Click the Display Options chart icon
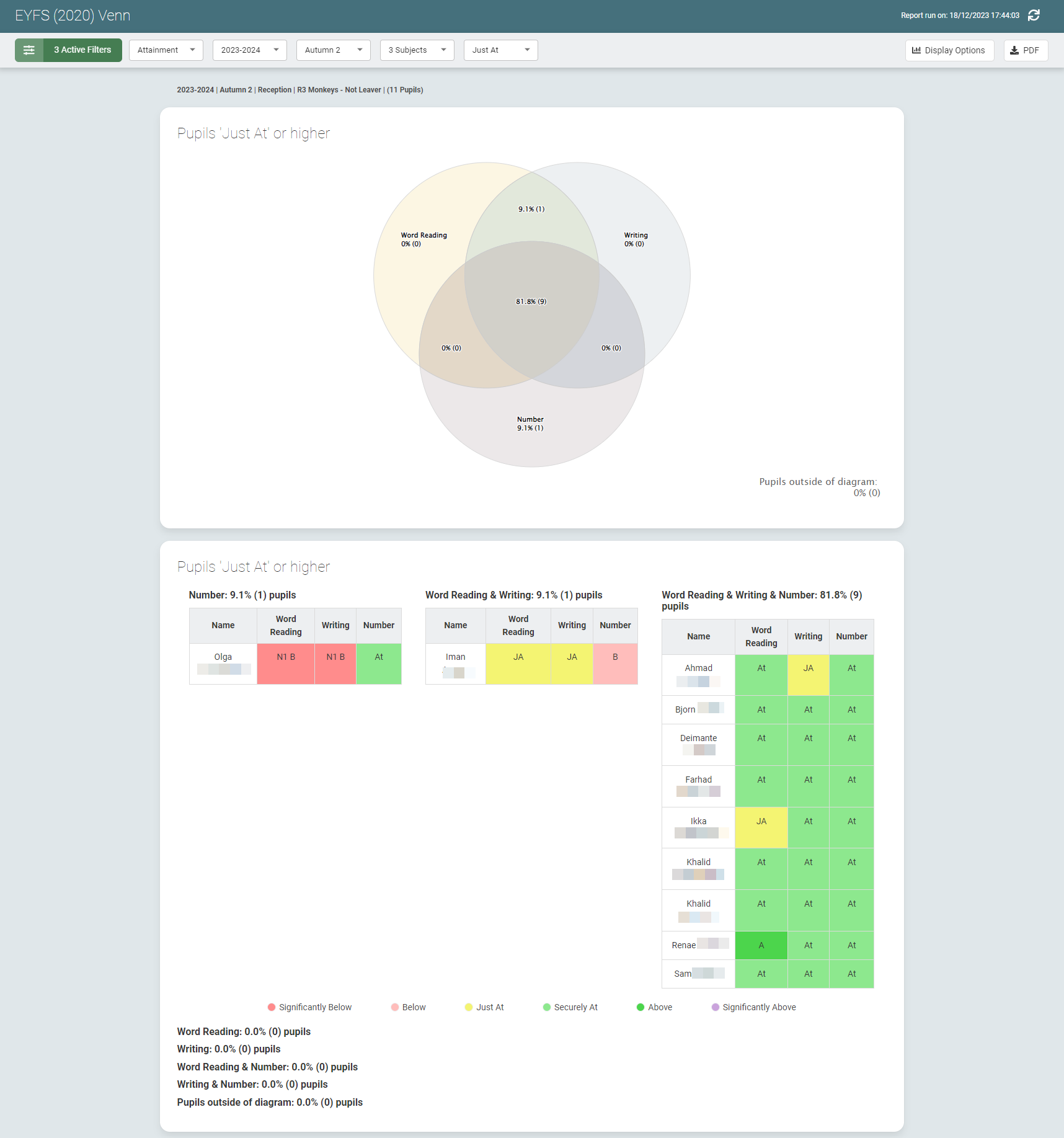The height and width of the screenshot is (1138, 1064). click(916, 50)
